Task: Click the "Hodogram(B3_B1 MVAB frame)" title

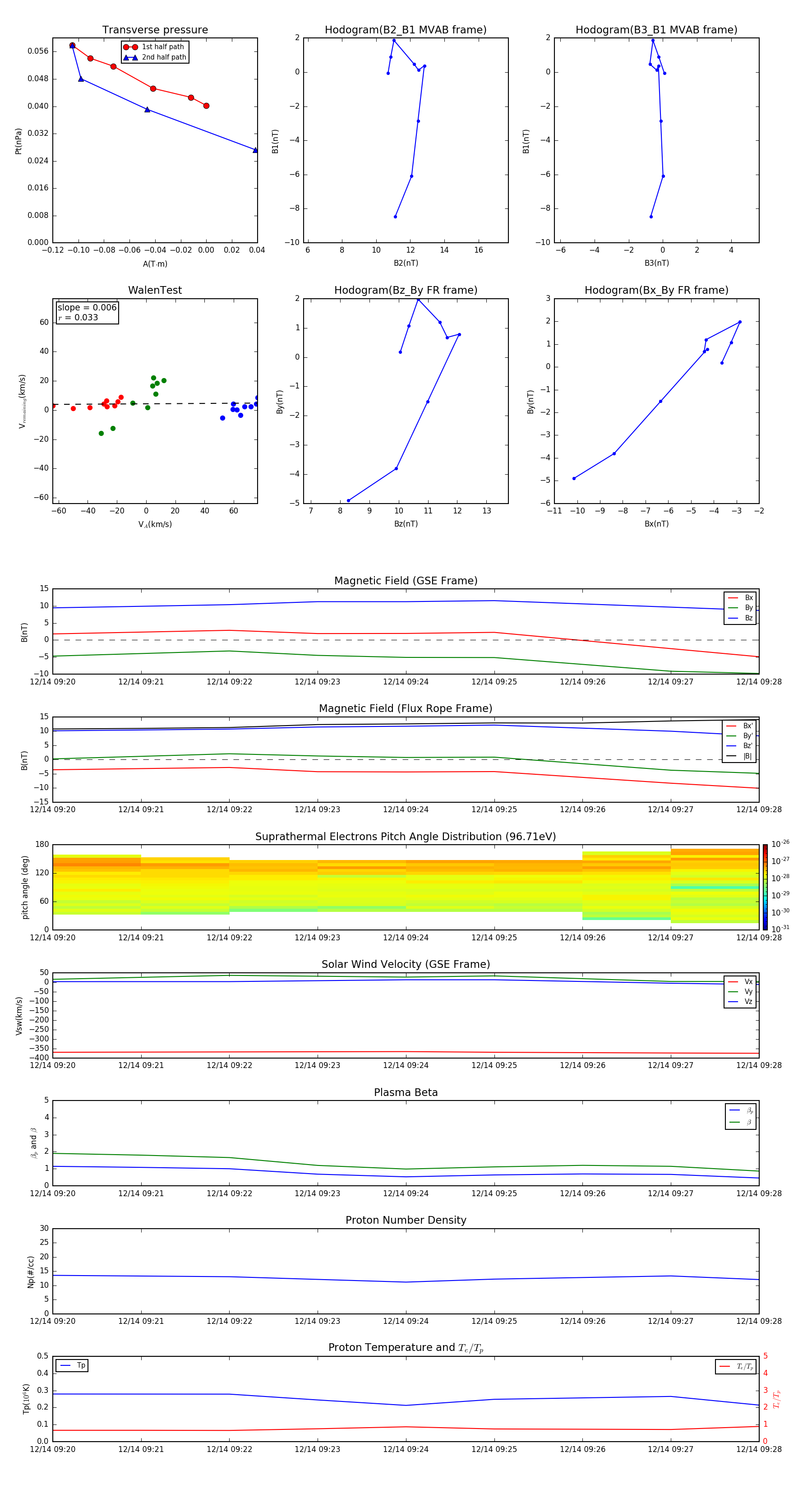Action: [656, 30]
